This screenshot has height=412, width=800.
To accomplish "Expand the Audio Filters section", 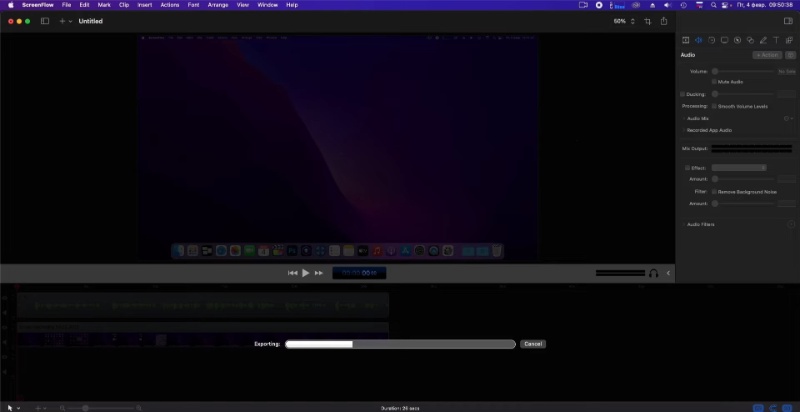I will [684, 224].
